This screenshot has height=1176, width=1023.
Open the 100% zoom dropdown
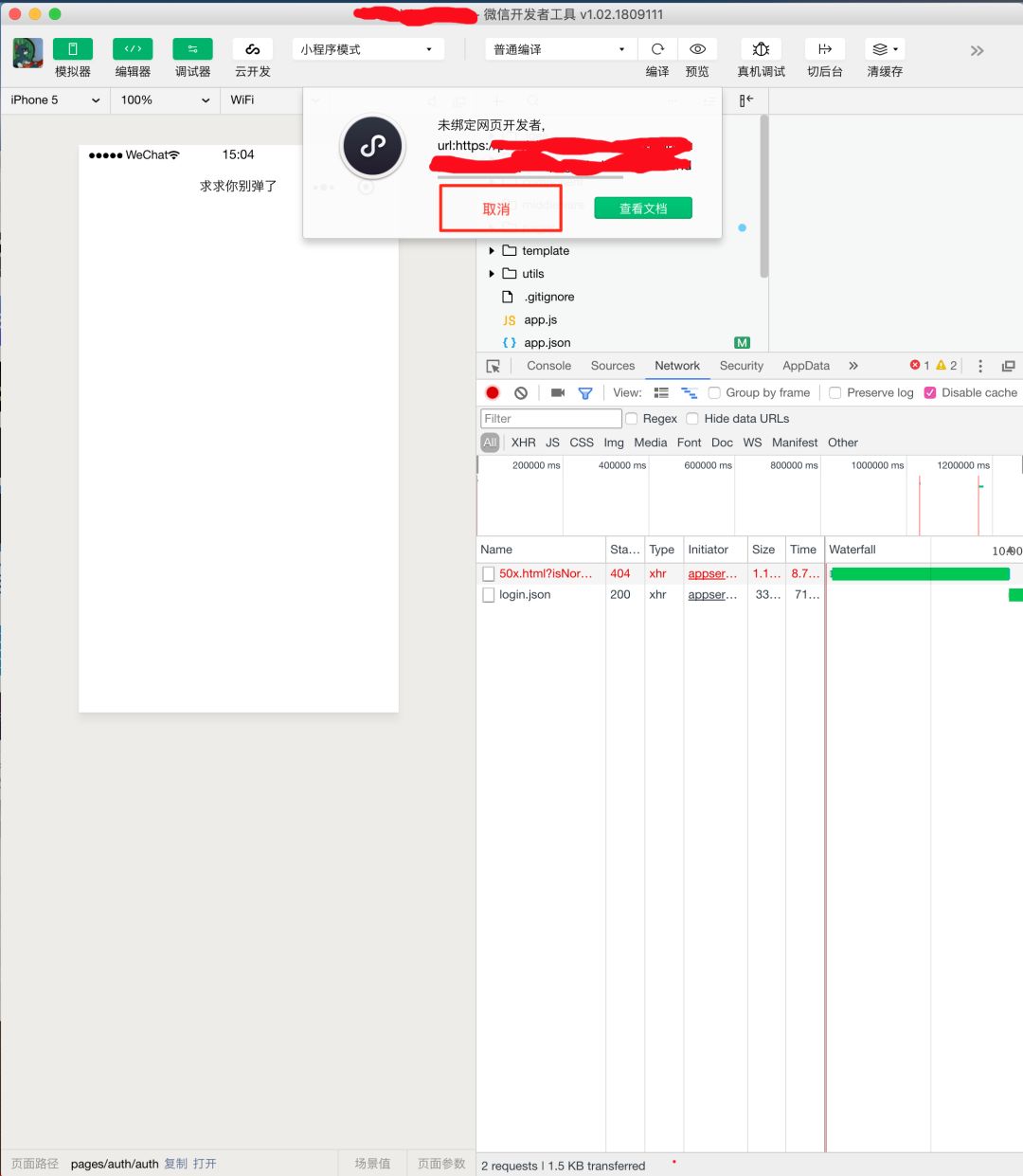165,100
